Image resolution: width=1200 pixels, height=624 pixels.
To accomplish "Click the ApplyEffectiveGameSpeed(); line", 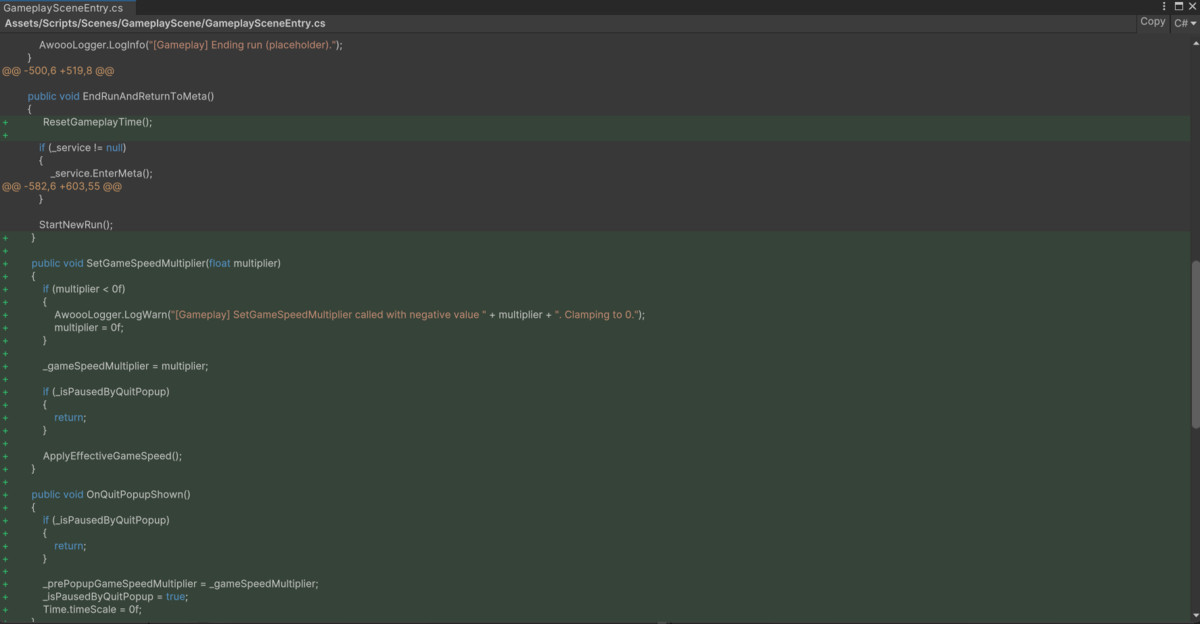I will click(x=112, y=456).
